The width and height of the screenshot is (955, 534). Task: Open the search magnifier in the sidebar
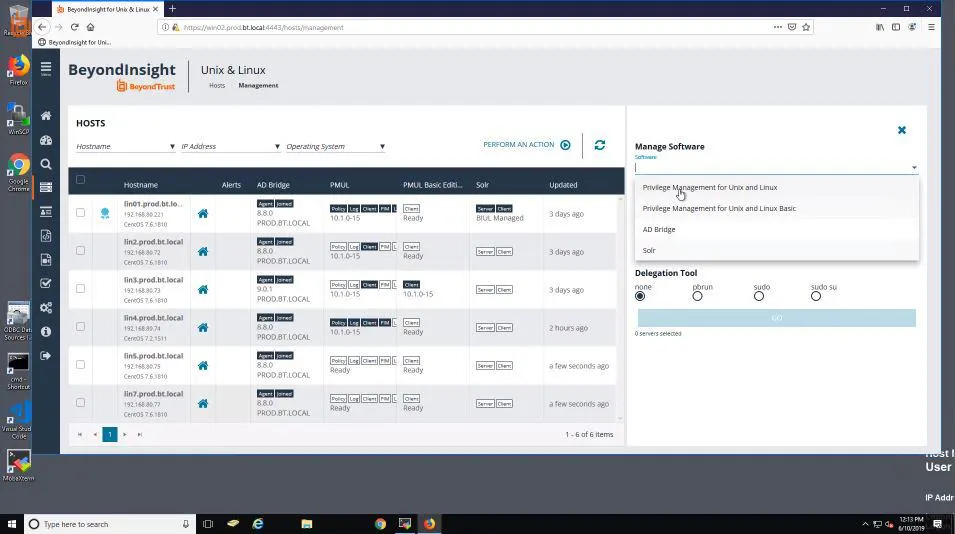(46, 164)
